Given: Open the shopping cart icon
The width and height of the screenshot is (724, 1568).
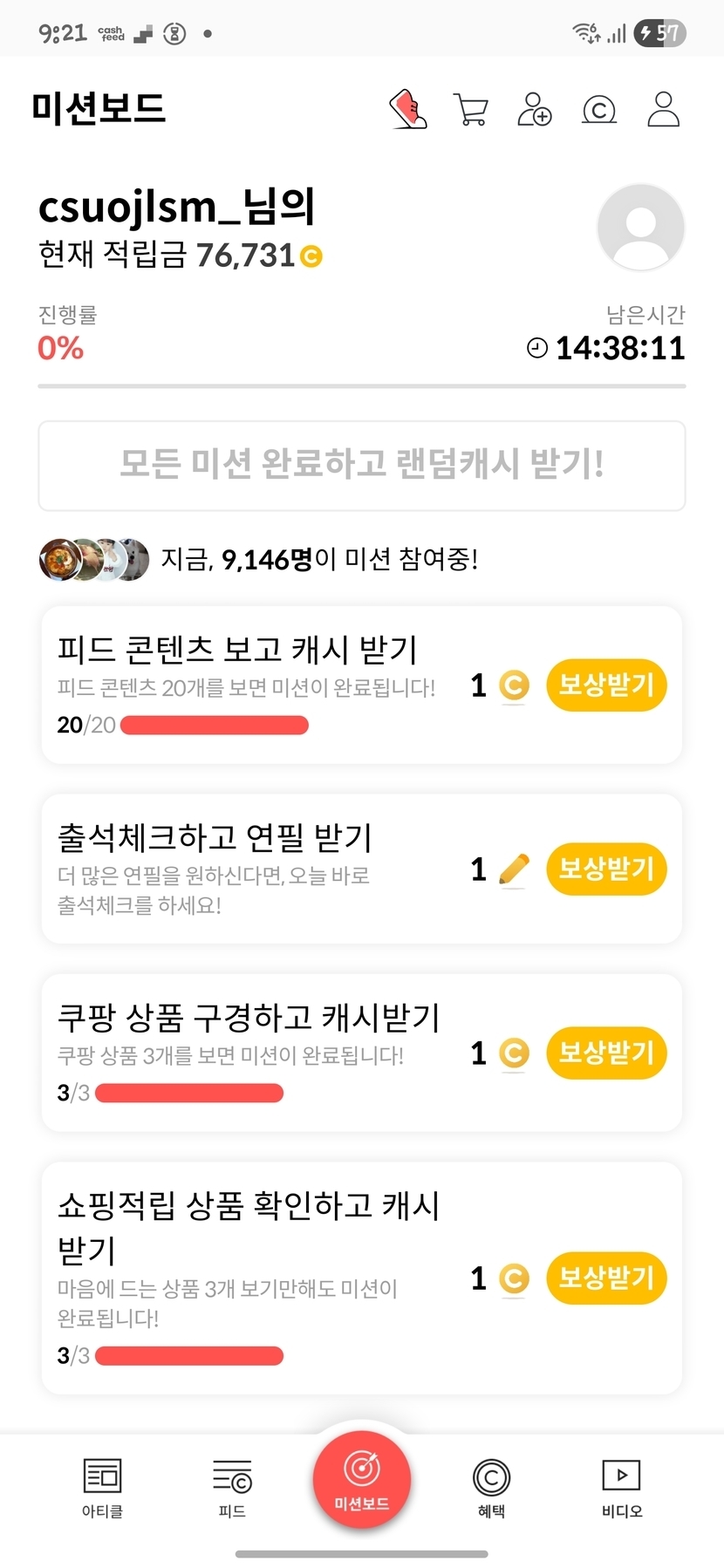Looking at the screenshot, I should click(x=471, y=110).
